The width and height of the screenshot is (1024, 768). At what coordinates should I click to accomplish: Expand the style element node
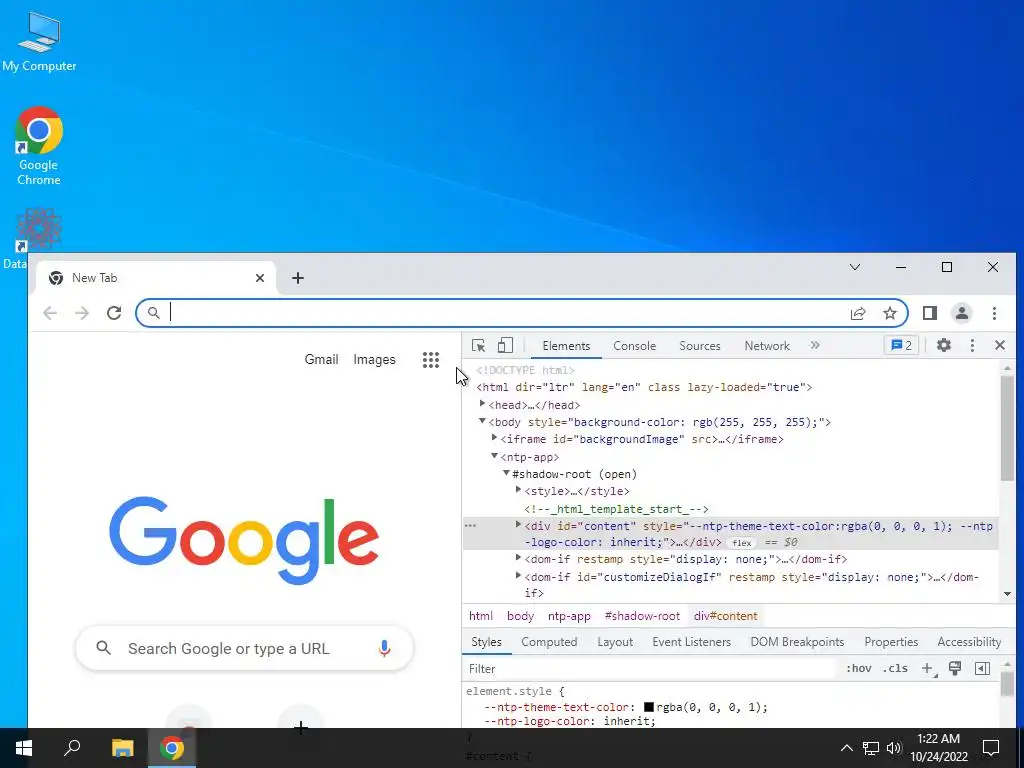click(x=519, y=490)
